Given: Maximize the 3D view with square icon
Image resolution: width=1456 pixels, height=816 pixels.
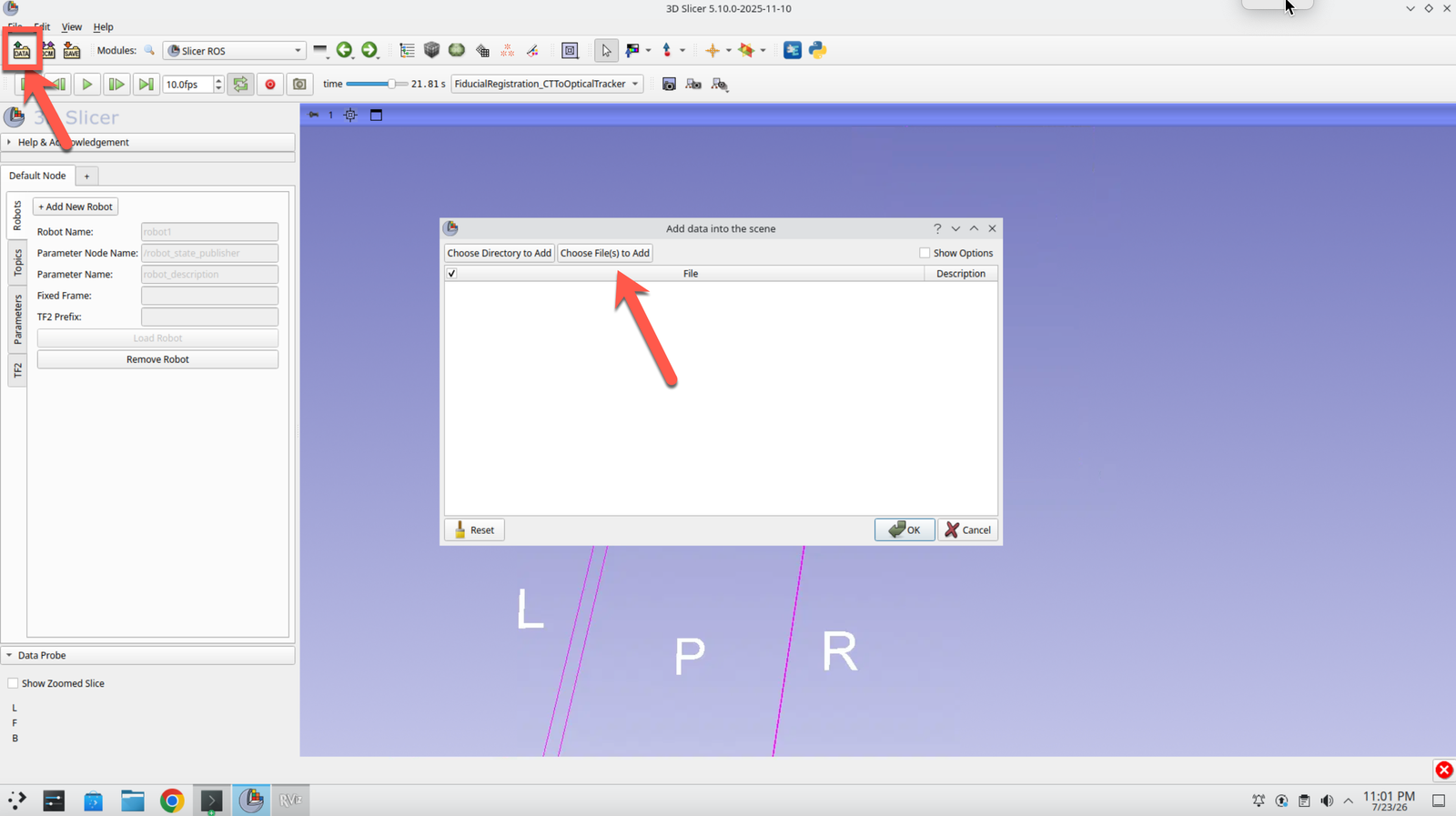Looking at the screenshot, I should click(x=376, y=115).
